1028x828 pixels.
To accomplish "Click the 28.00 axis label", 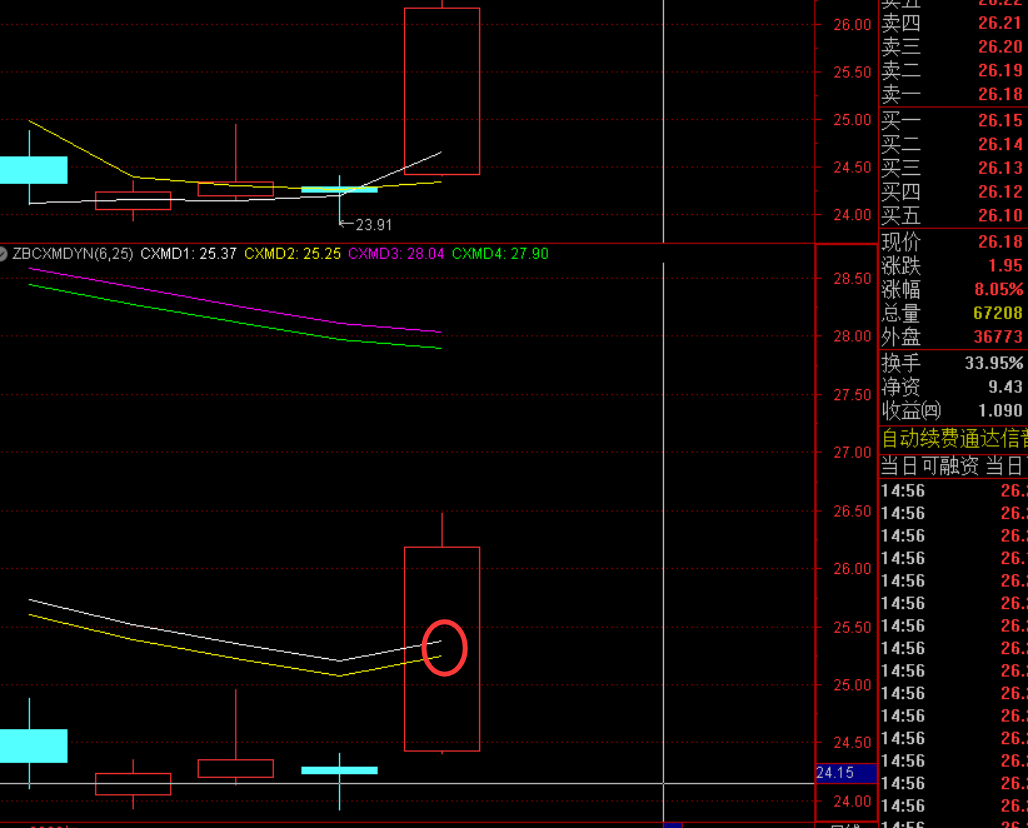I will pos(852,336).
